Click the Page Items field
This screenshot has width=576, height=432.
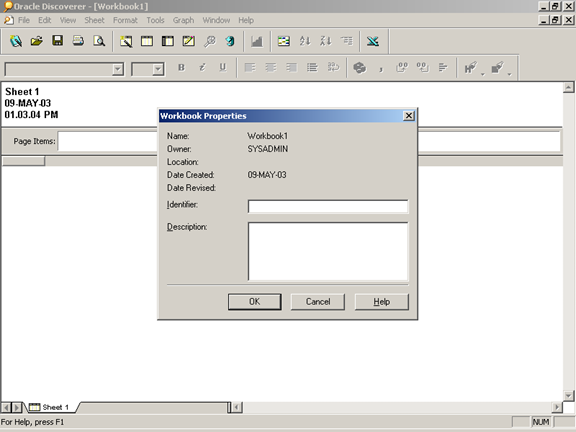(309, 141)
